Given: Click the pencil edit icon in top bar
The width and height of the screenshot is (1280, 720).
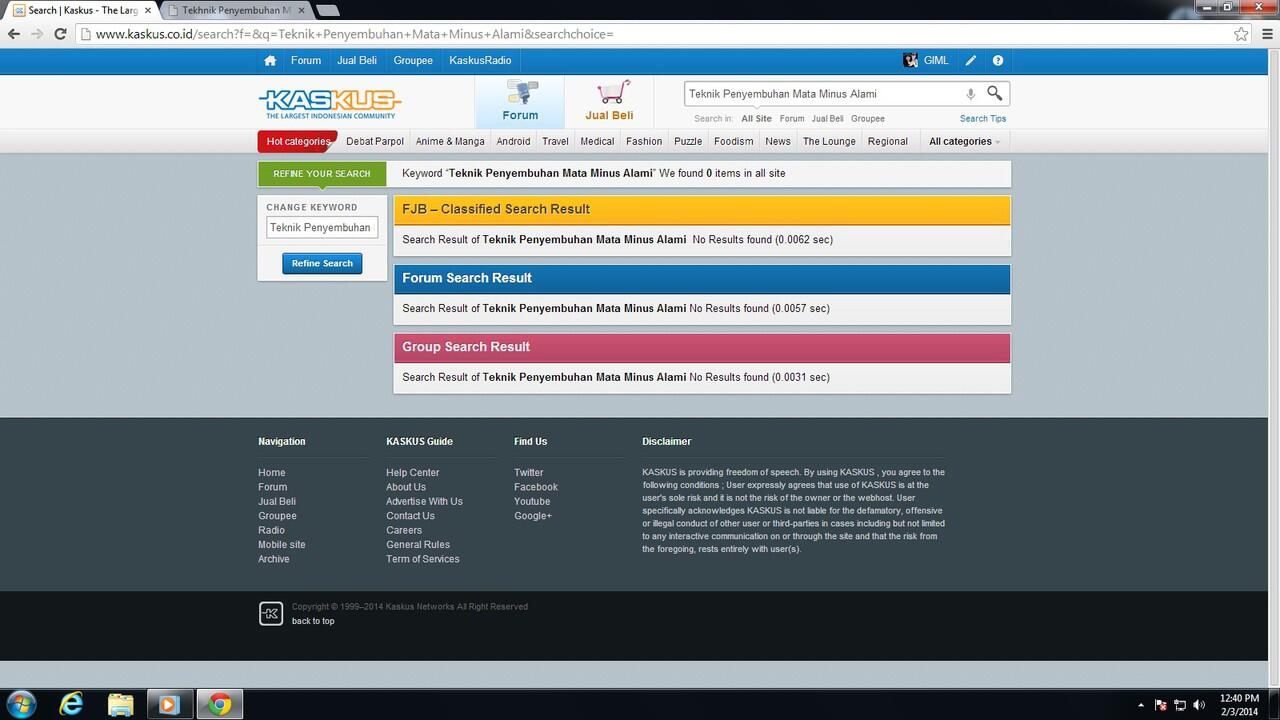Looking at the screenshot, I should 970,60.
